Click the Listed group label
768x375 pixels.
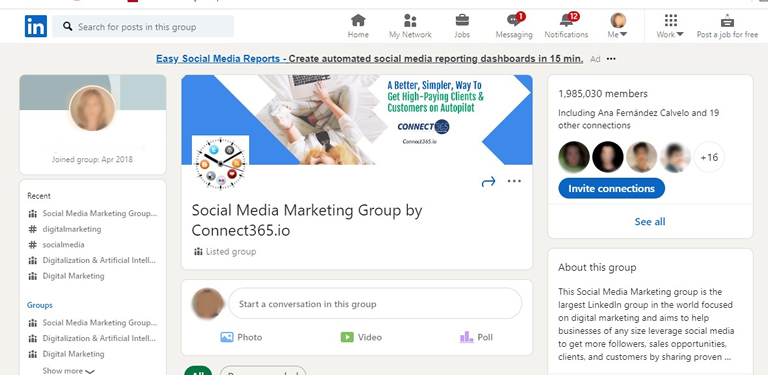[x=225, y=252]
